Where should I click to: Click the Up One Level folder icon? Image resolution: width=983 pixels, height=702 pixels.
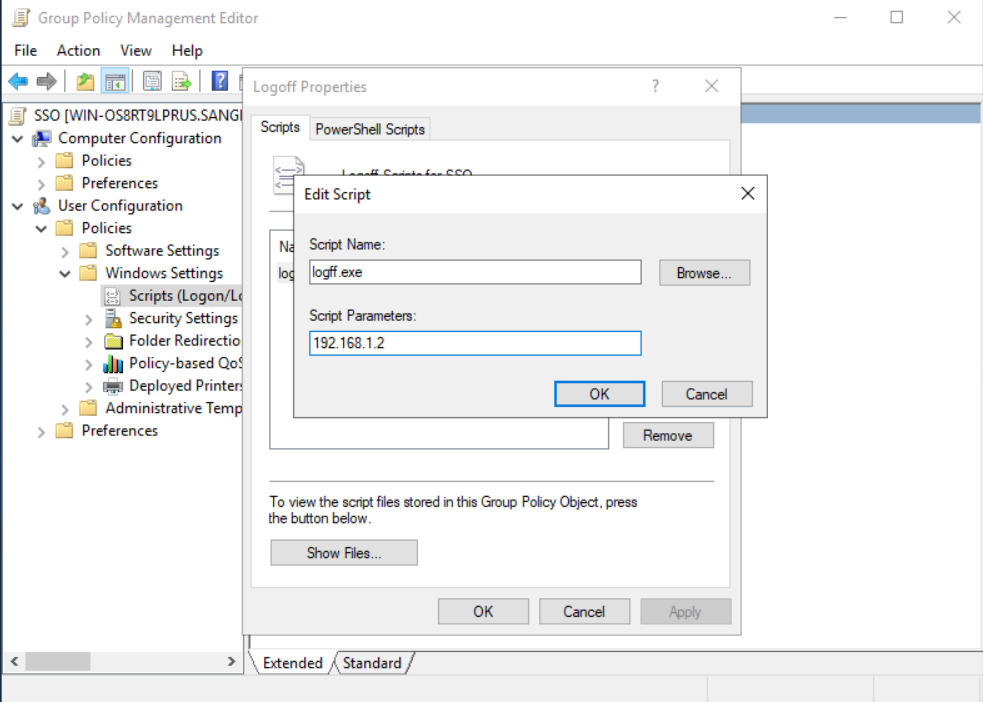pyautogui.click(x=85, y=81)
